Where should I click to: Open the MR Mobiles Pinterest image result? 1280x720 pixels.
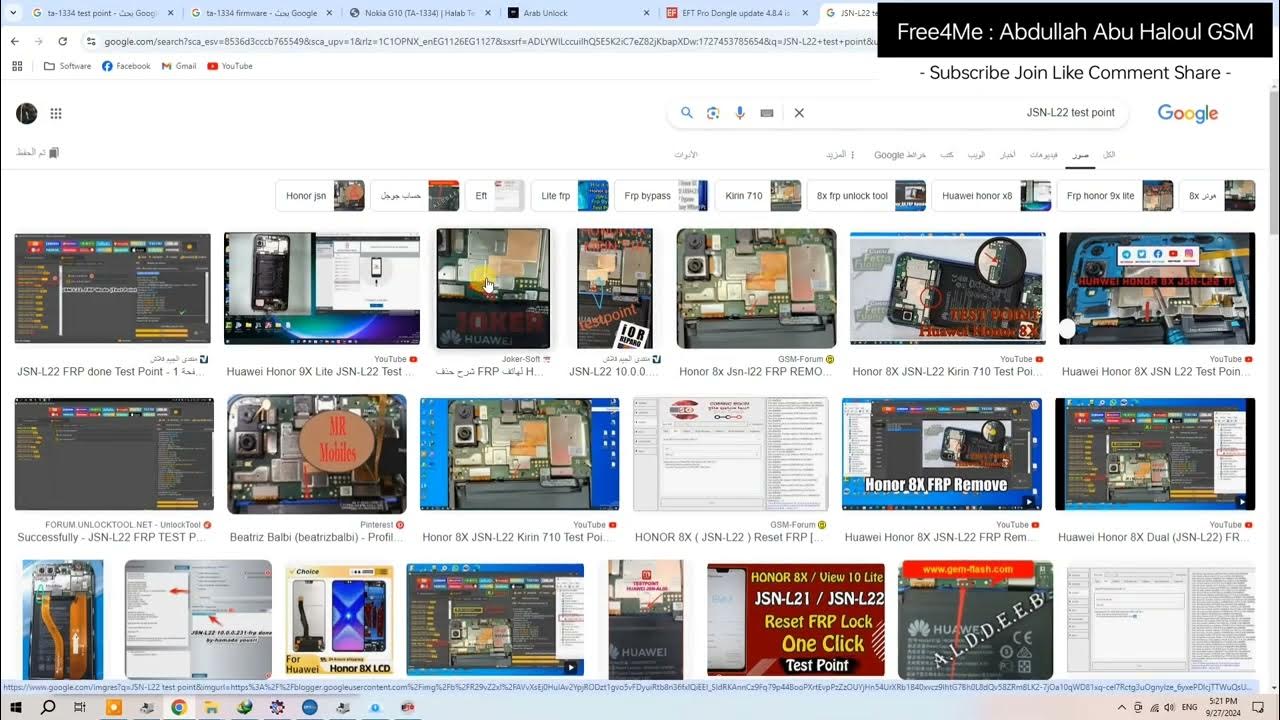tap(317, 455)
